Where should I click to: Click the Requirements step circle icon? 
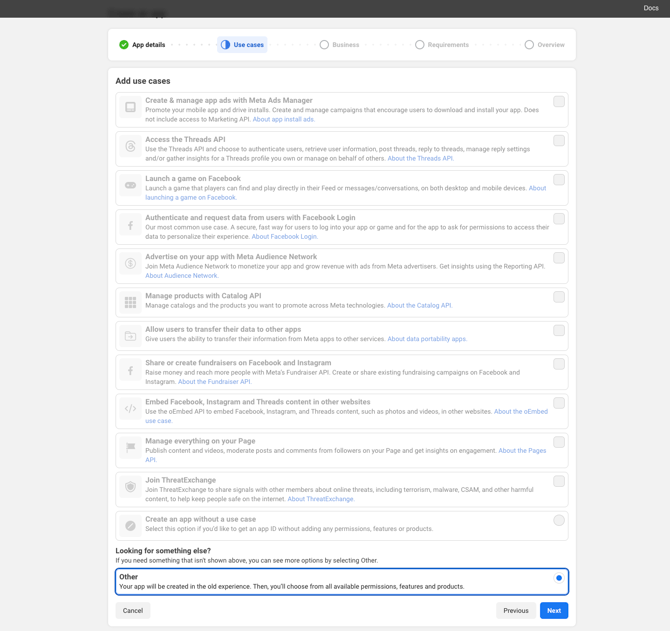[420, 44]
